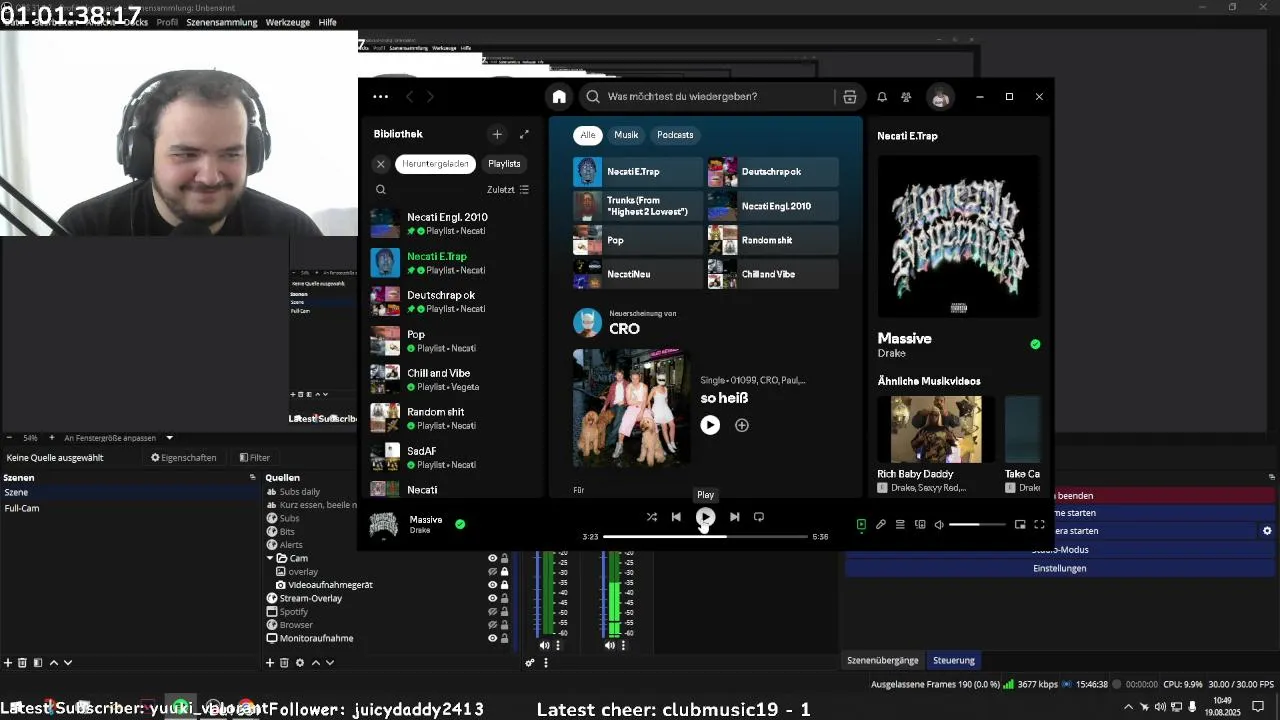Hide the Monitoraufnahme source
The width and height of the screenshot is (1280, 720).
coord(492,638)
